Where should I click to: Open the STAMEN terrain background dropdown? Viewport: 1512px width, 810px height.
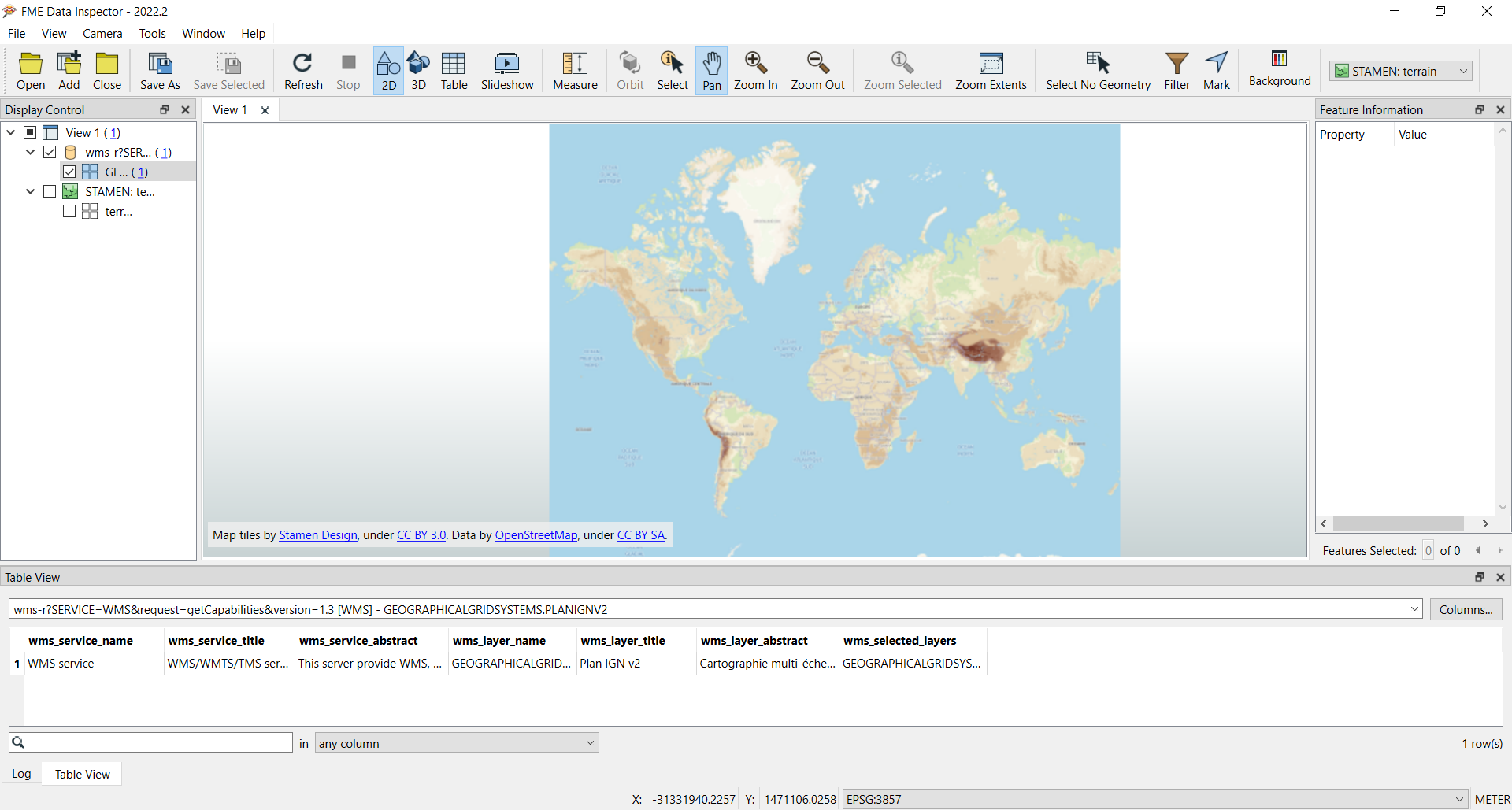tap(1462, 71)
